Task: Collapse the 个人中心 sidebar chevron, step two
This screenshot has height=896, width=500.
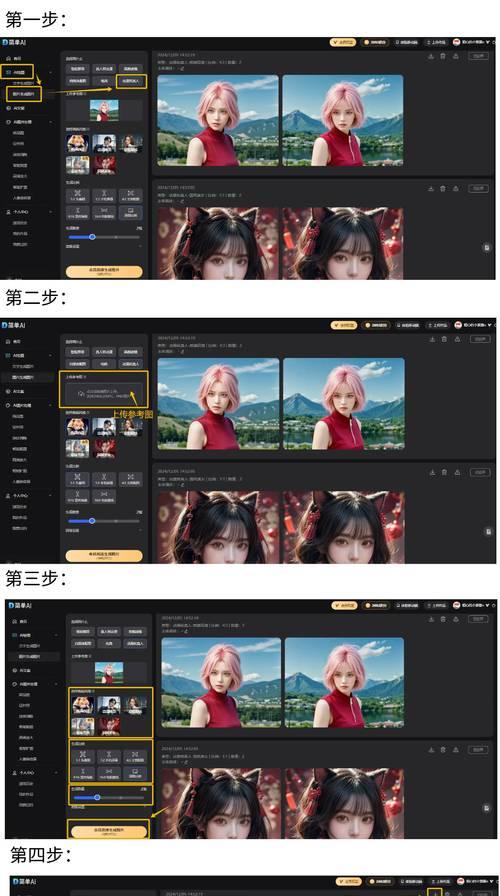Action: coord(51,495)
